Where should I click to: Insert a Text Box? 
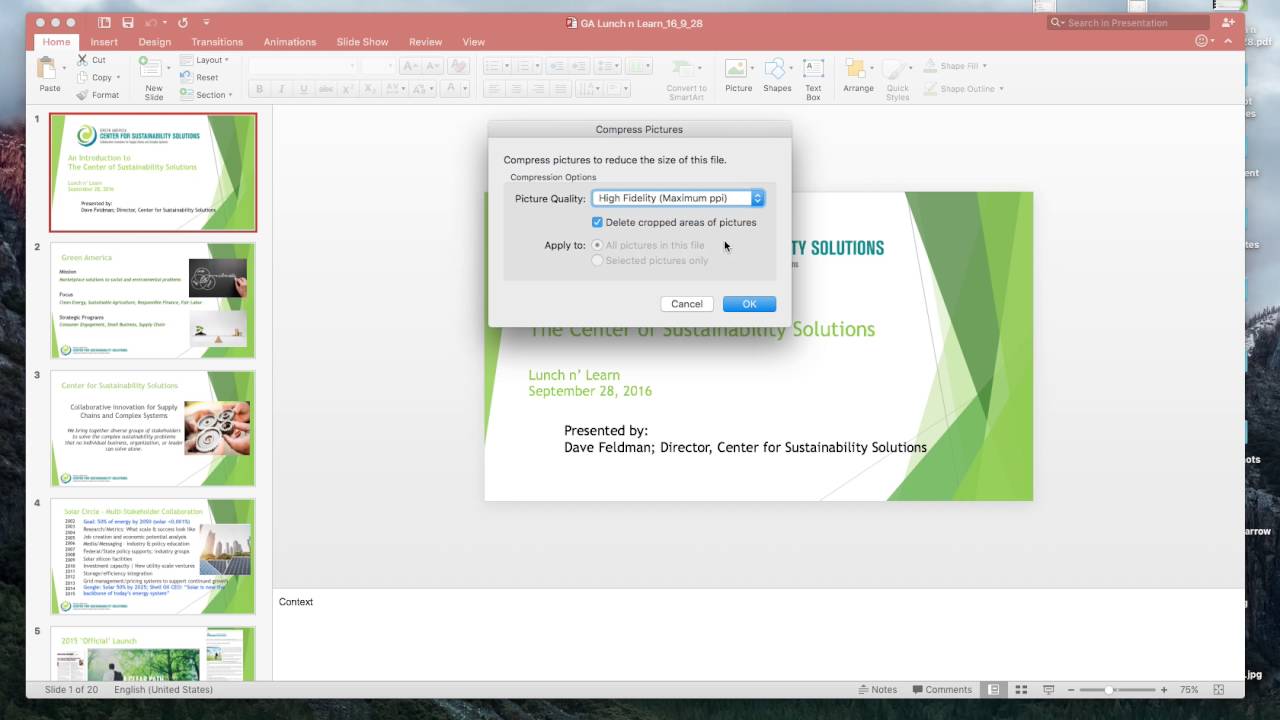[x=813, y=78]
